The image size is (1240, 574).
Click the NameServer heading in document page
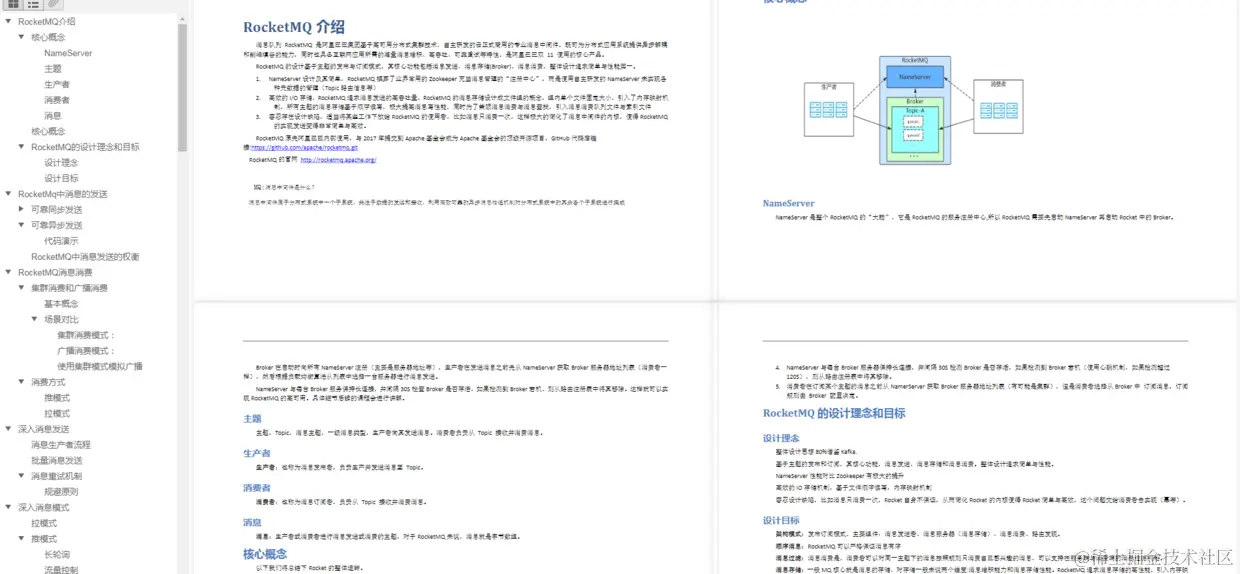(x=789, y=203)
